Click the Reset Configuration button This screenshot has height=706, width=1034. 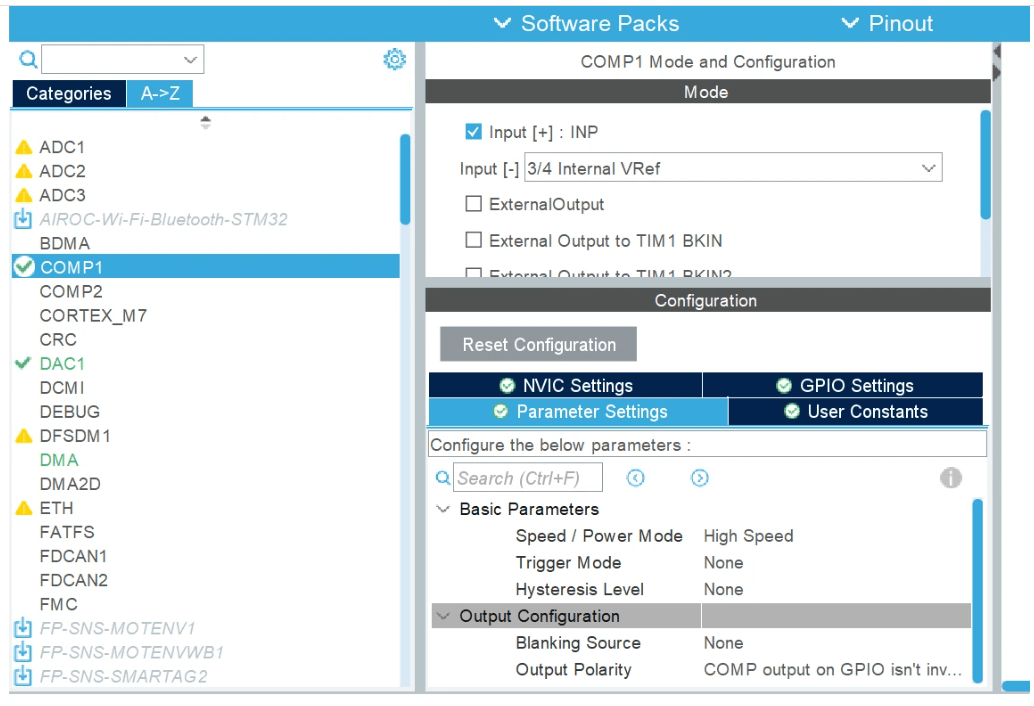coord(538,345)
